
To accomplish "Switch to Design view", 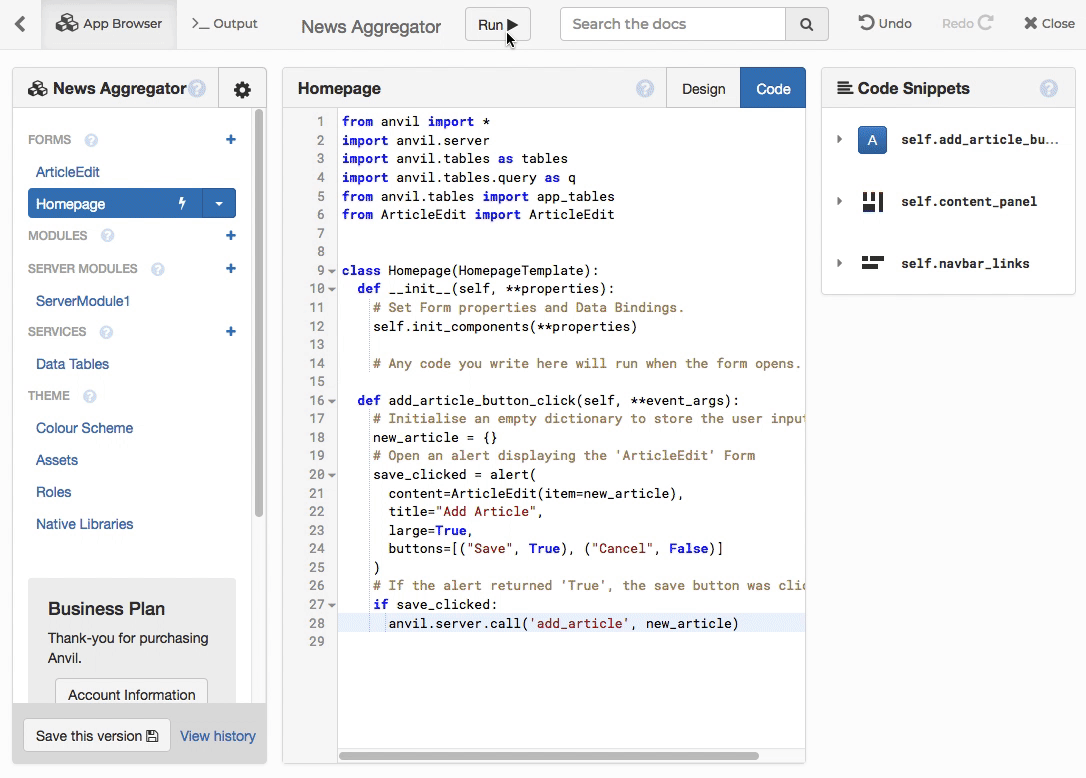I will coord(703,89).
